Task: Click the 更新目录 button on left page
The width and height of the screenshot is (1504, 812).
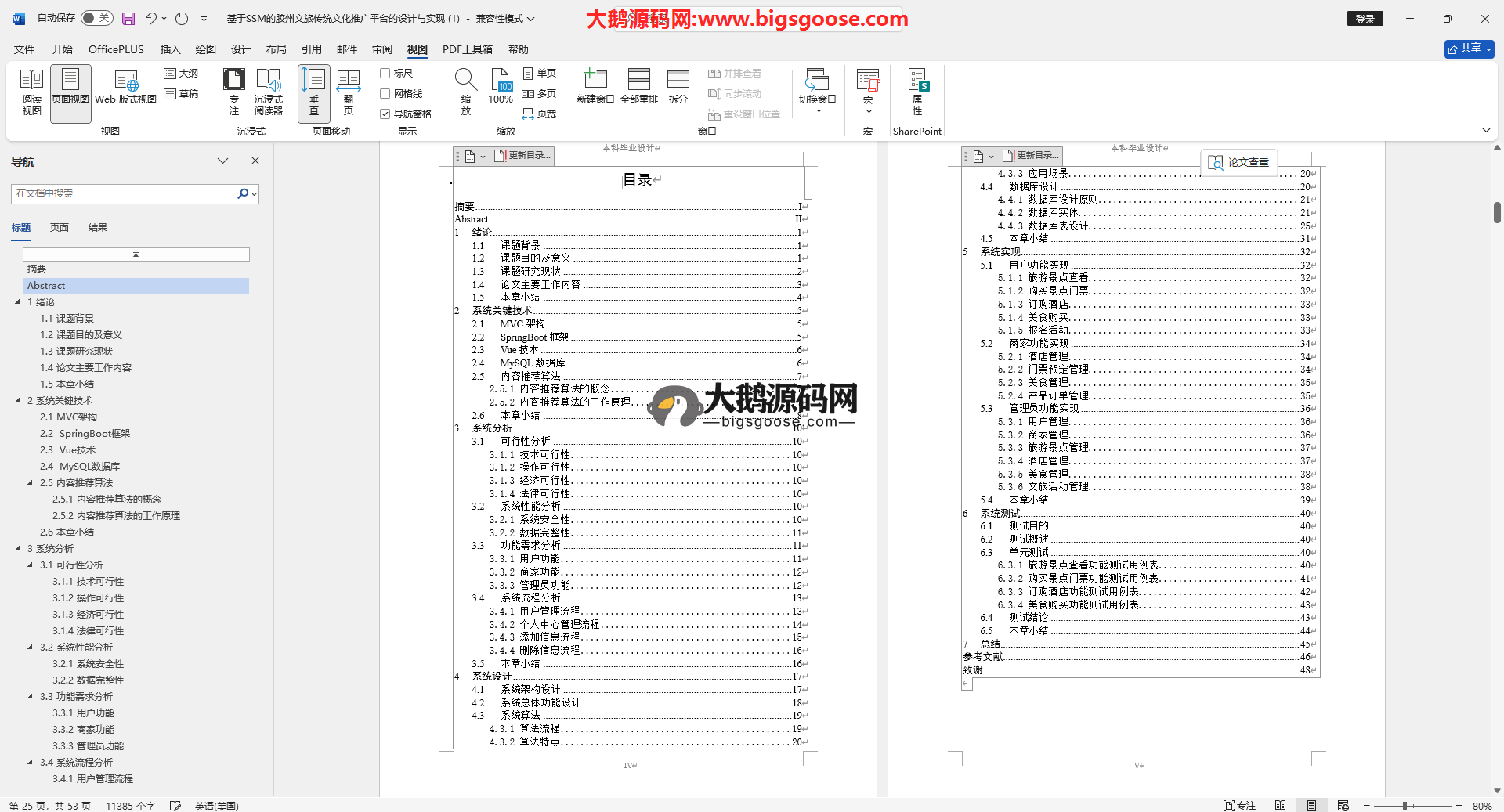Action: click(523, 156)
